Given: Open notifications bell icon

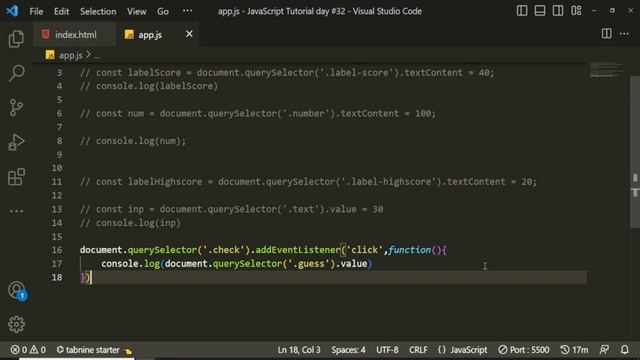Looking at the screenshot, I should (x=624, y=350).
